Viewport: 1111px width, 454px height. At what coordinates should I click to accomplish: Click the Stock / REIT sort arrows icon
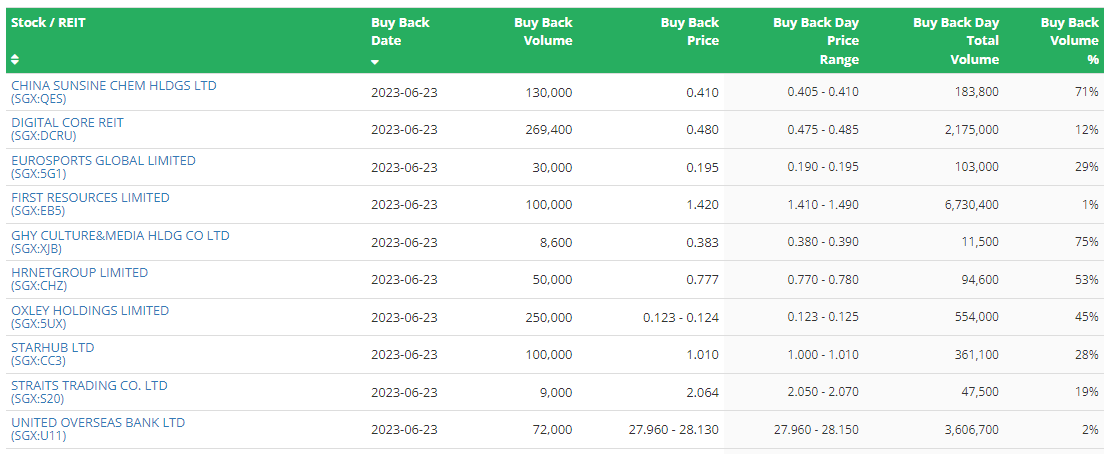15,59
